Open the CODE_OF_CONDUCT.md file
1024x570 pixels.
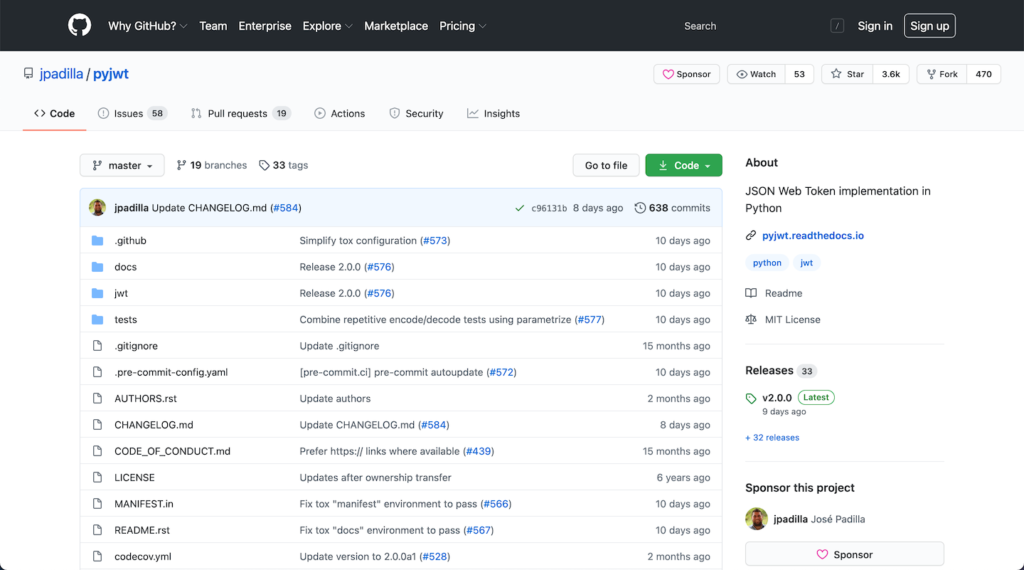tap(172, 451)
